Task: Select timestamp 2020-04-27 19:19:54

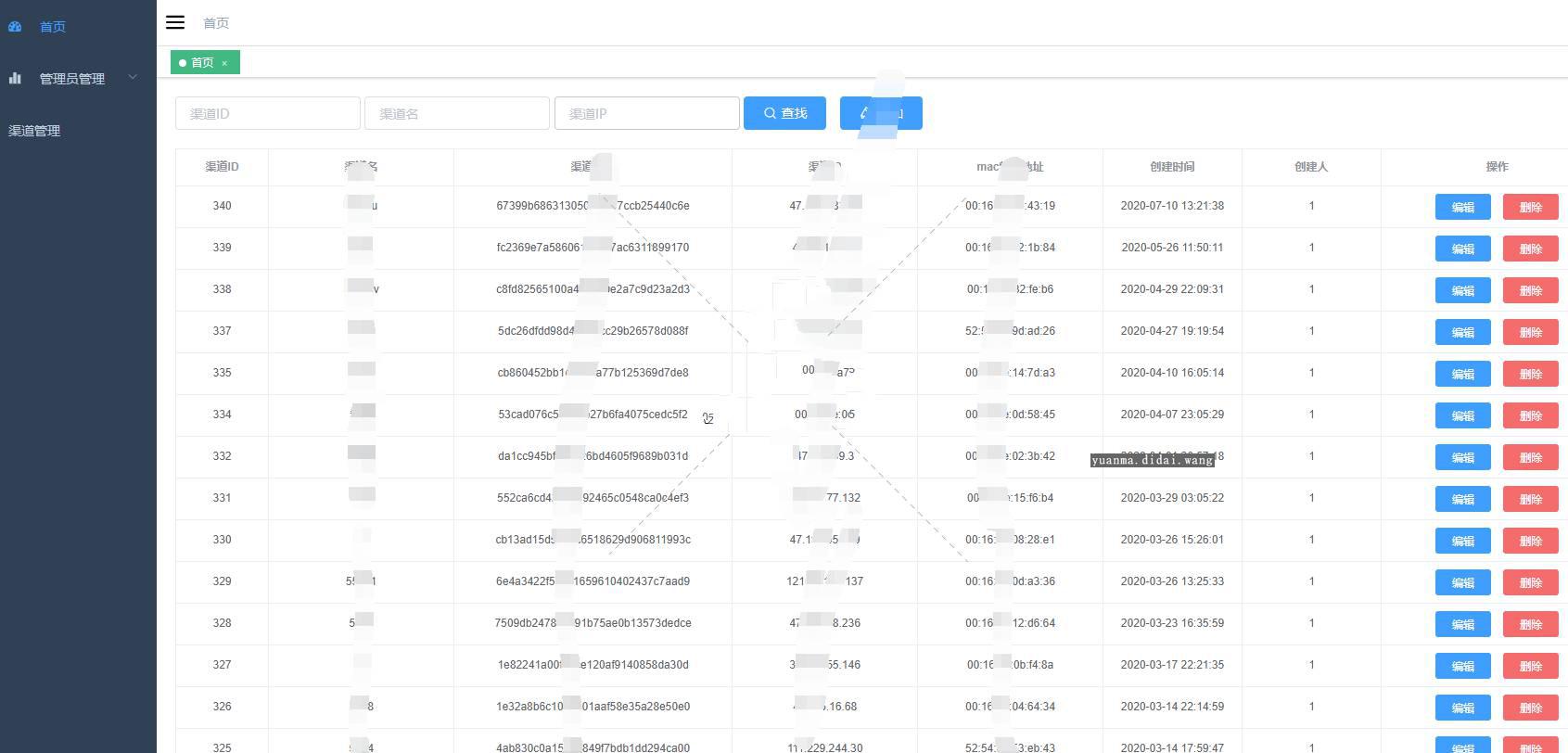Action: coord(1172,331)
